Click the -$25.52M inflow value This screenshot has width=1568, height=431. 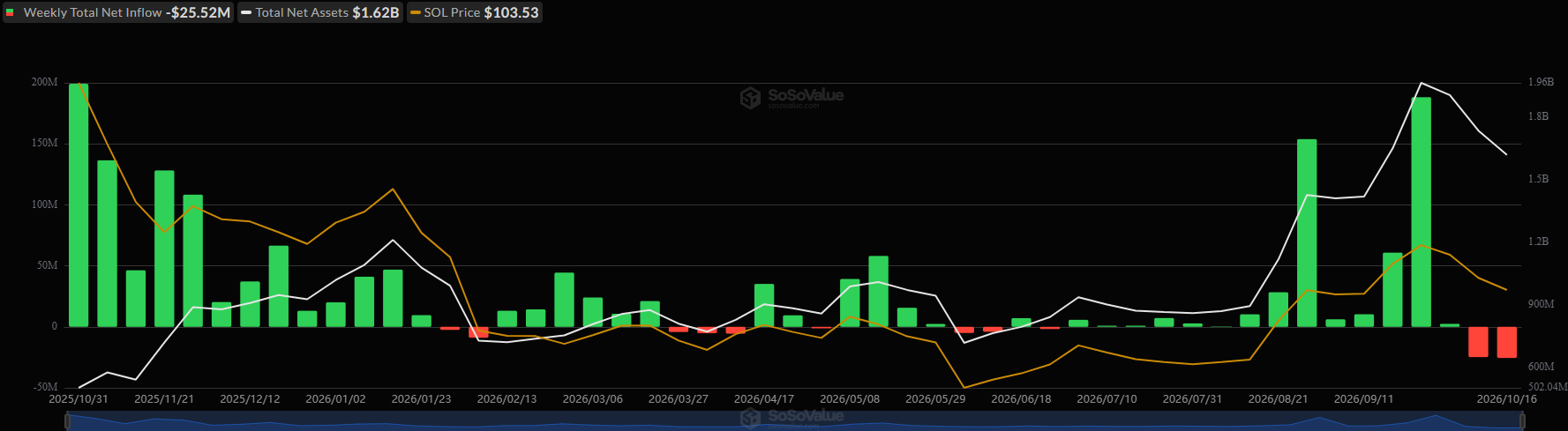tap(199, 12)
